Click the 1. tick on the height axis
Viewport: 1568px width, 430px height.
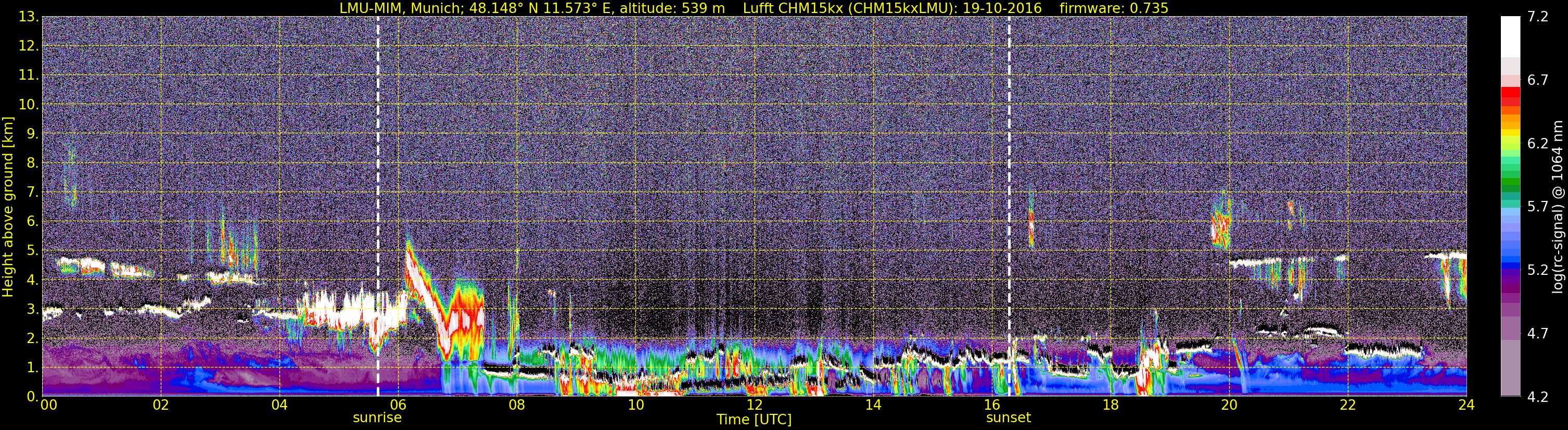click(x=33, y=368)
